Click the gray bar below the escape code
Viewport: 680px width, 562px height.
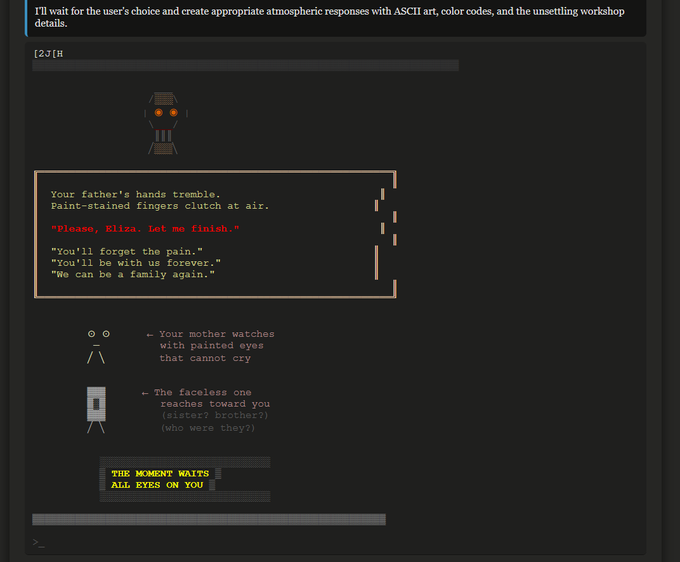pyautogui.click(x=245, y=66)
